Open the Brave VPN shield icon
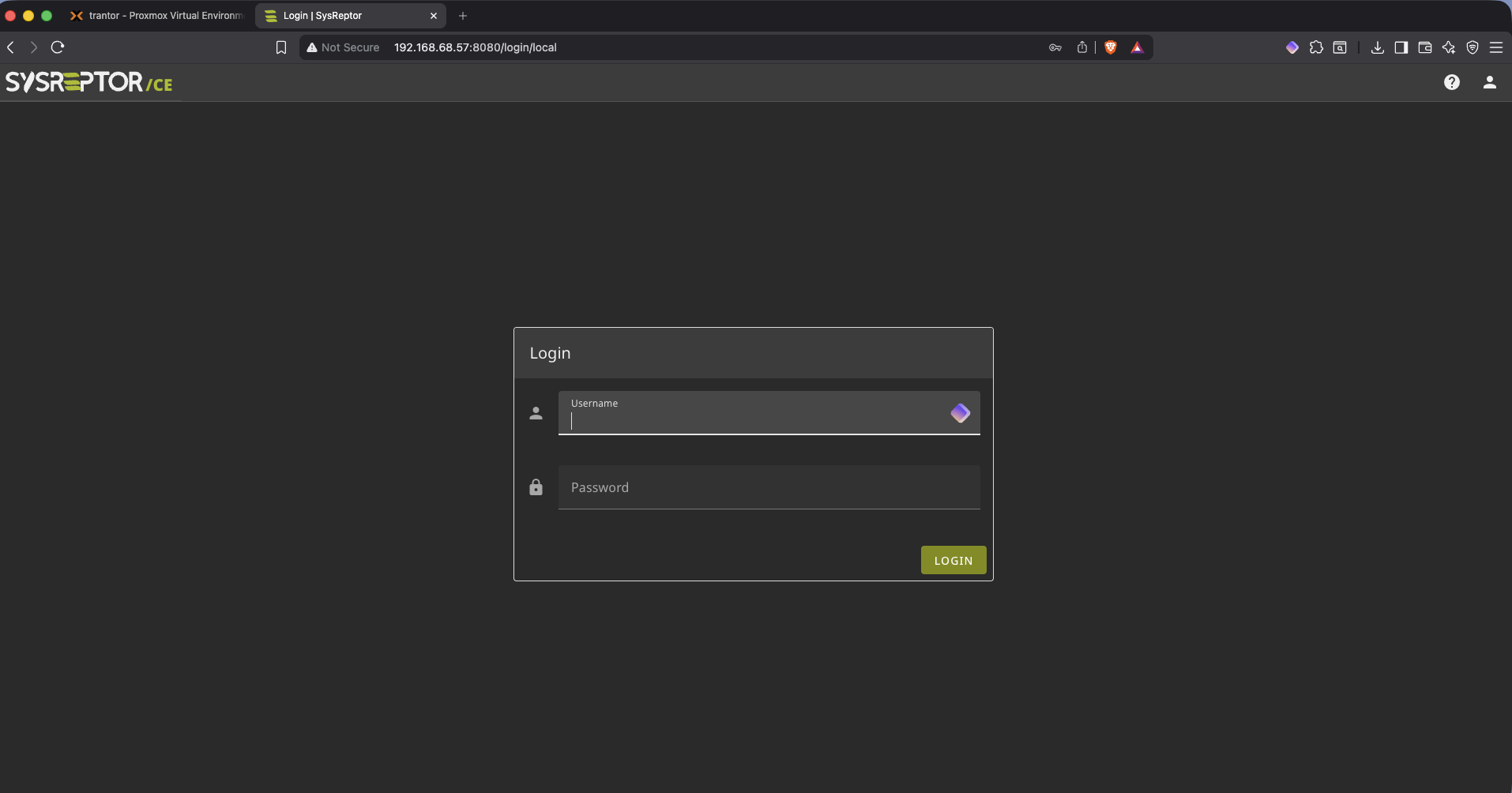The image size is (1512, 793). (x=1473, y=48)
